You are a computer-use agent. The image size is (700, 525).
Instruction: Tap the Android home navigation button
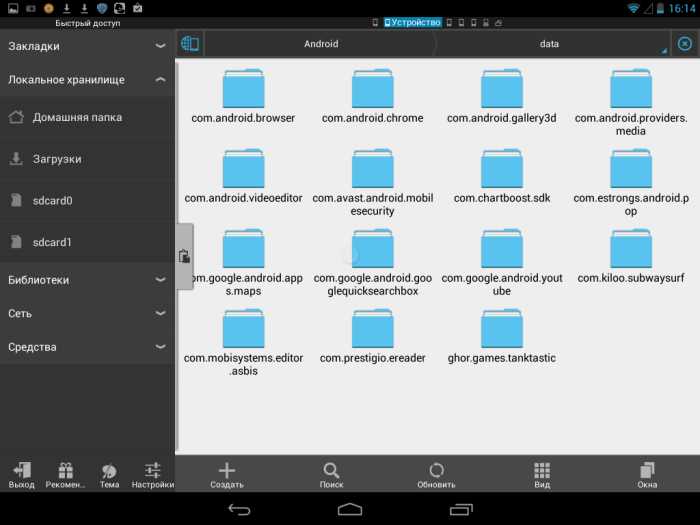pyautogui.click(x=350, y=509)
